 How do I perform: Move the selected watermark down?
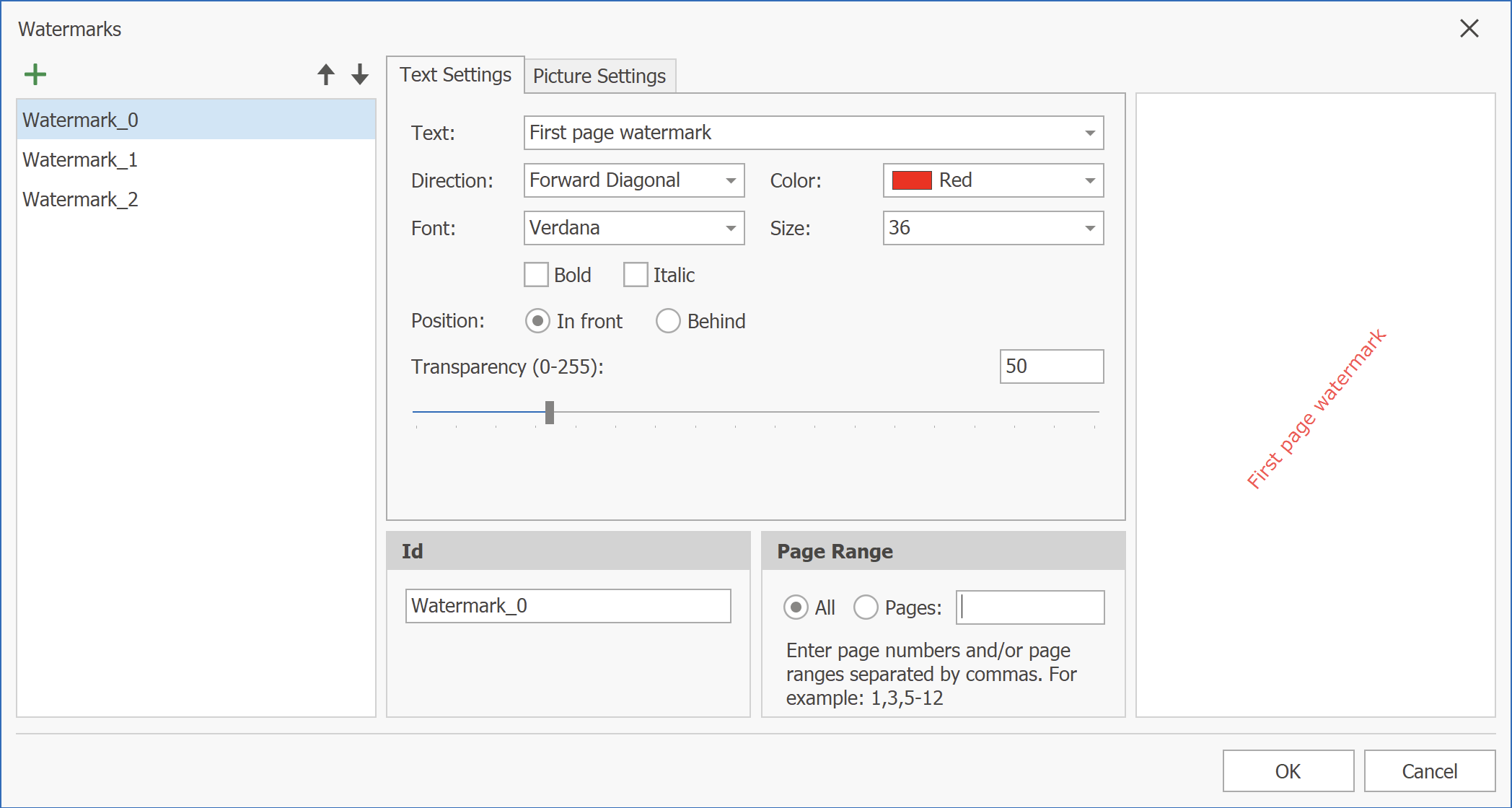(x=359, y=73)
